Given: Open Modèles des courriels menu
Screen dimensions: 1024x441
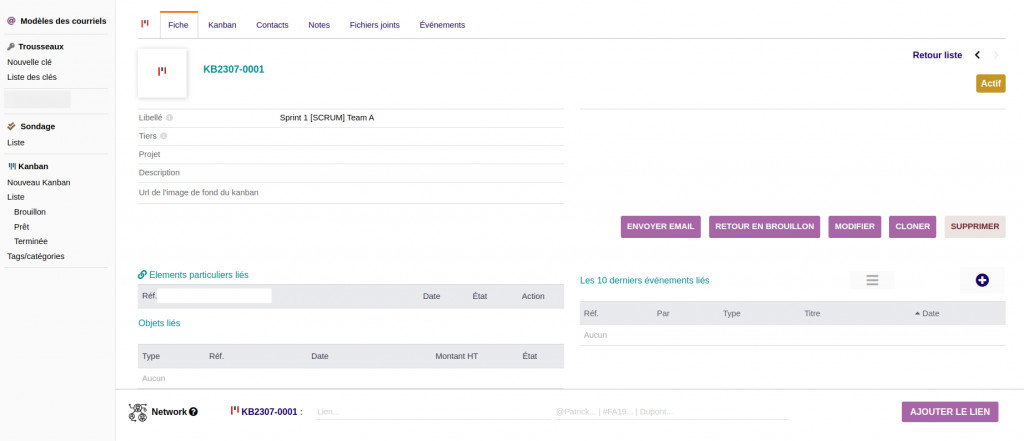Looking at the screenshot, I should click(x=63, y=21).
